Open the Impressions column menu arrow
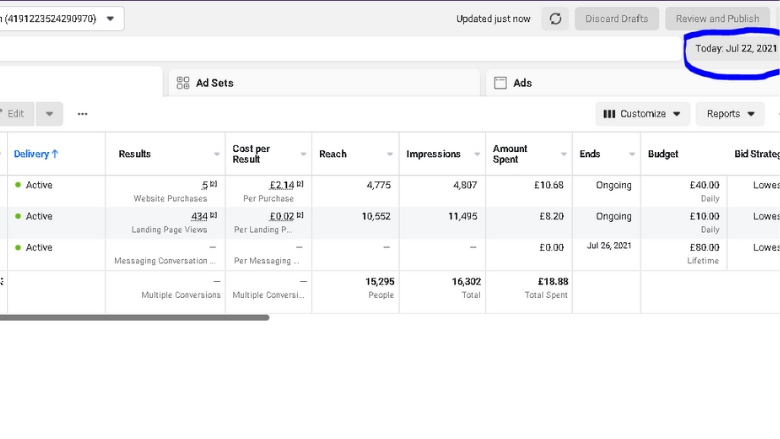The height and width of the screenshot is (439, 780). coord(477,154)
